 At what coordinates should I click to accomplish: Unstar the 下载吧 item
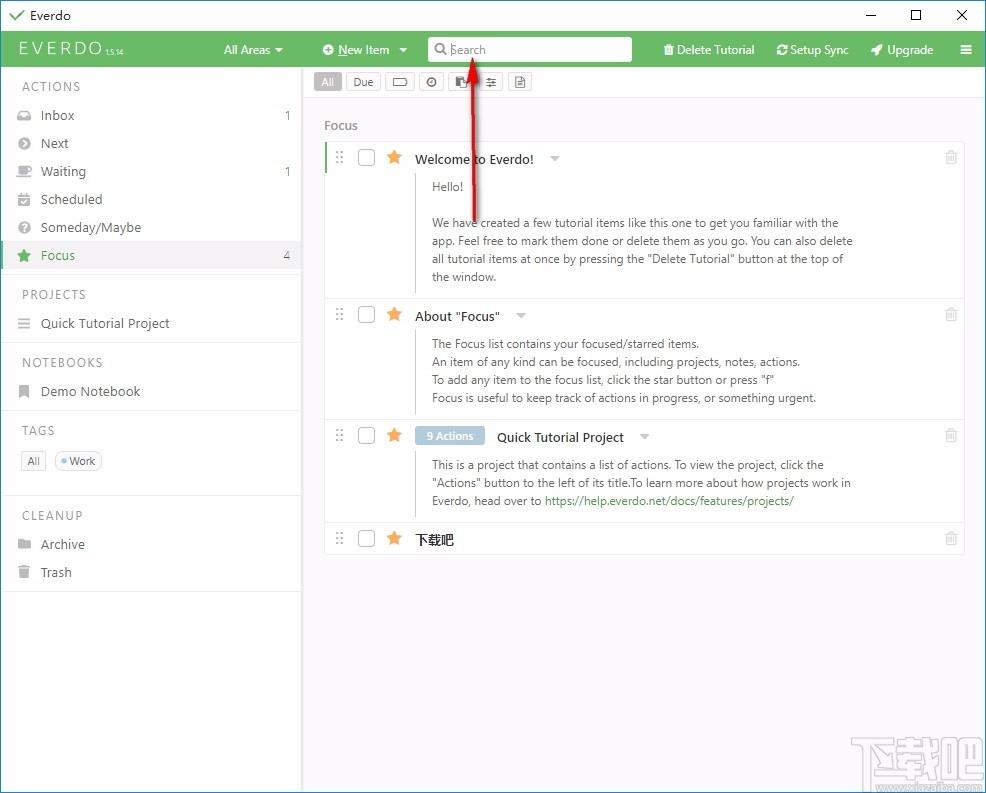(394, 538)
